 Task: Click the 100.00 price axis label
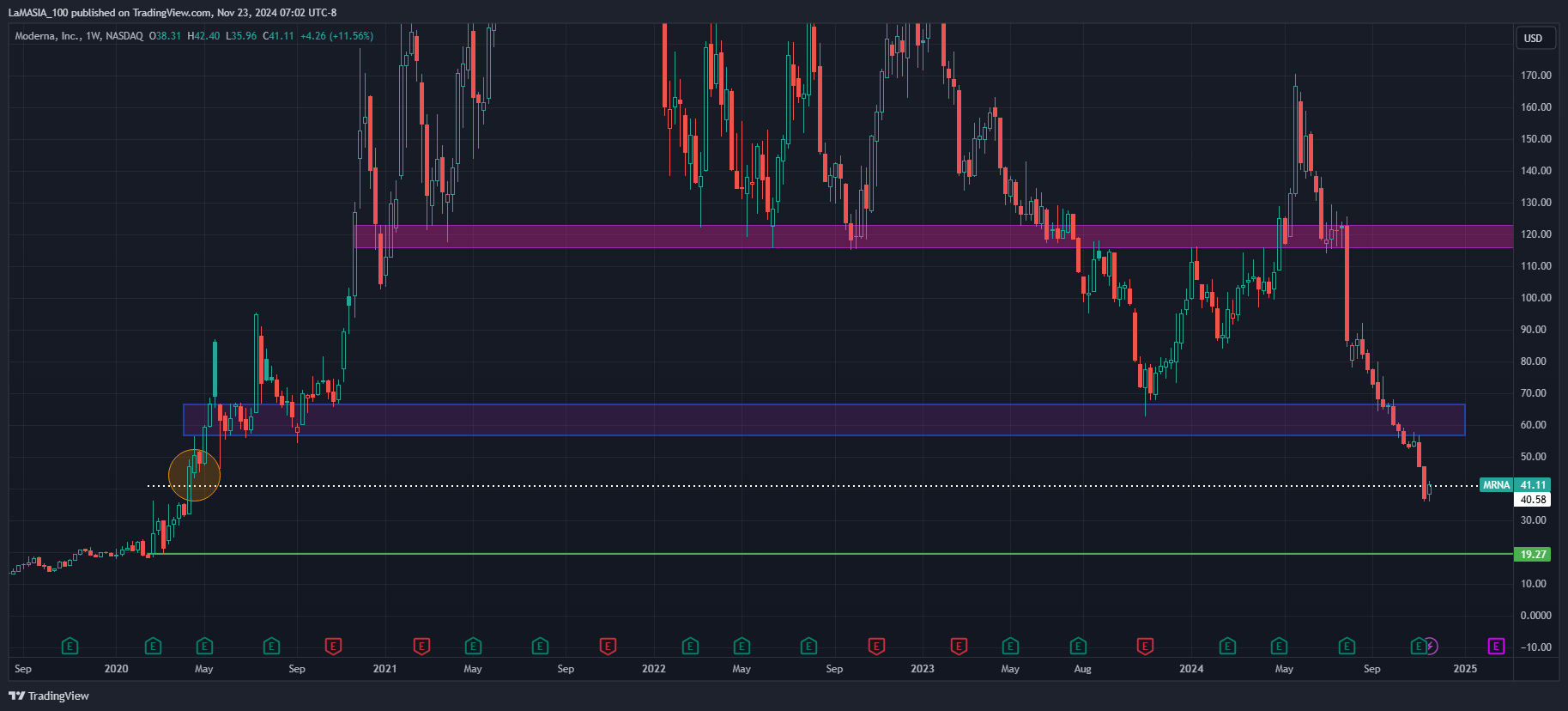[x=1535, y=298]
